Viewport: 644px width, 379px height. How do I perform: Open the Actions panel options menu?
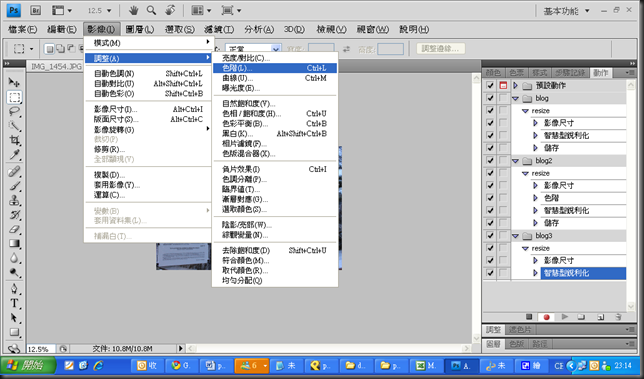point(630,73)
